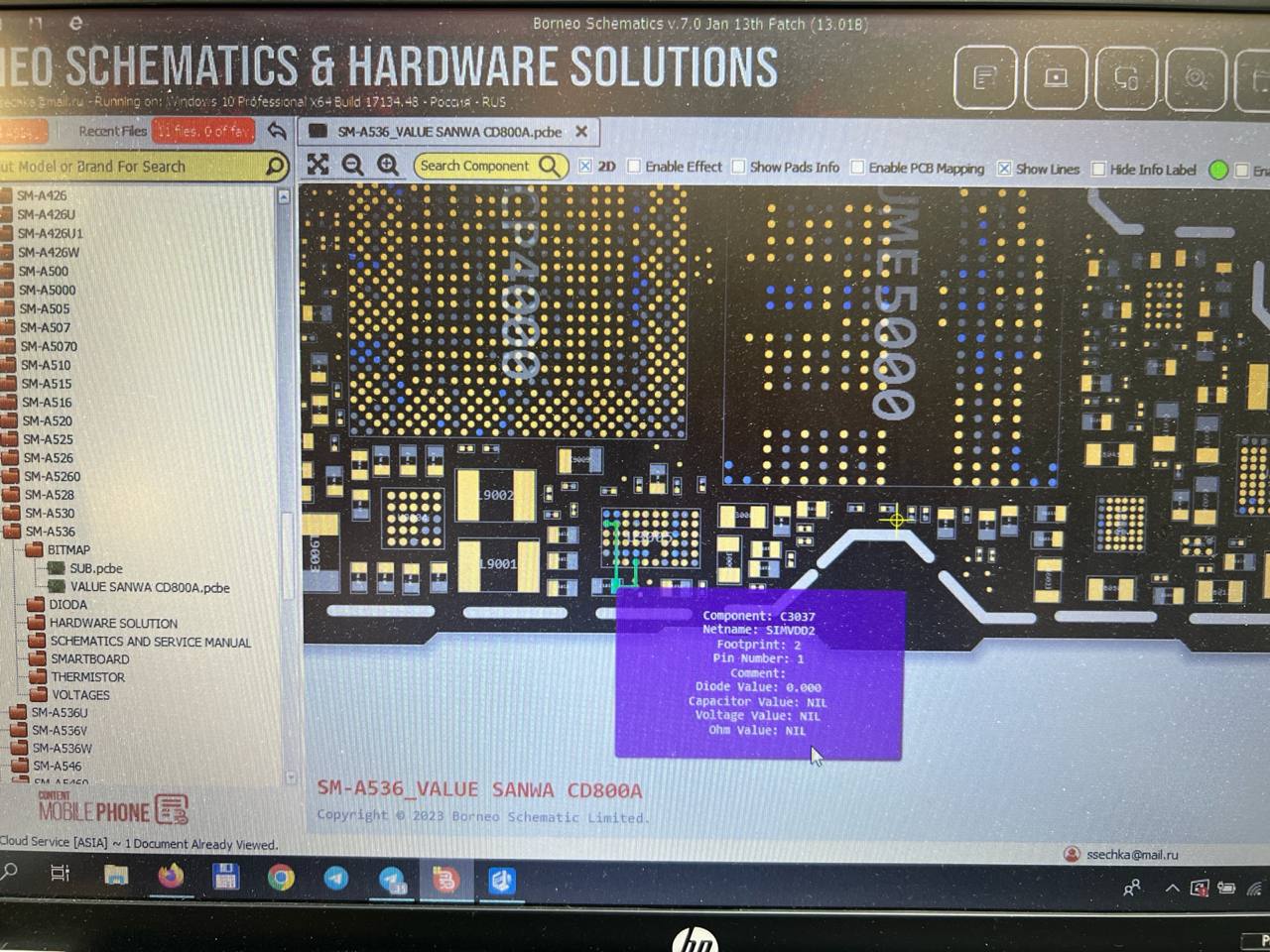Enable the Enable Effect checkbox

click(634, 166)
